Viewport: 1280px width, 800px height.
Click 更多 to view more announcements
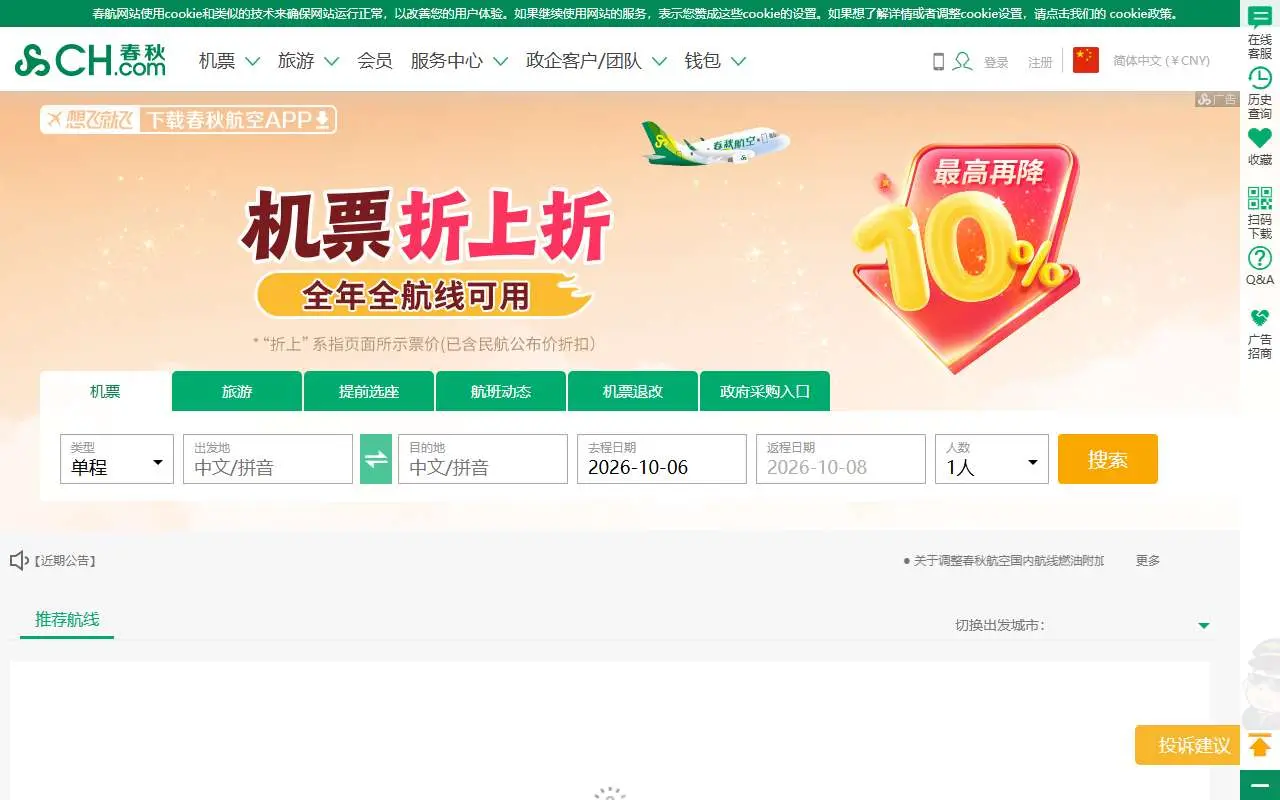coord(1148,561)
